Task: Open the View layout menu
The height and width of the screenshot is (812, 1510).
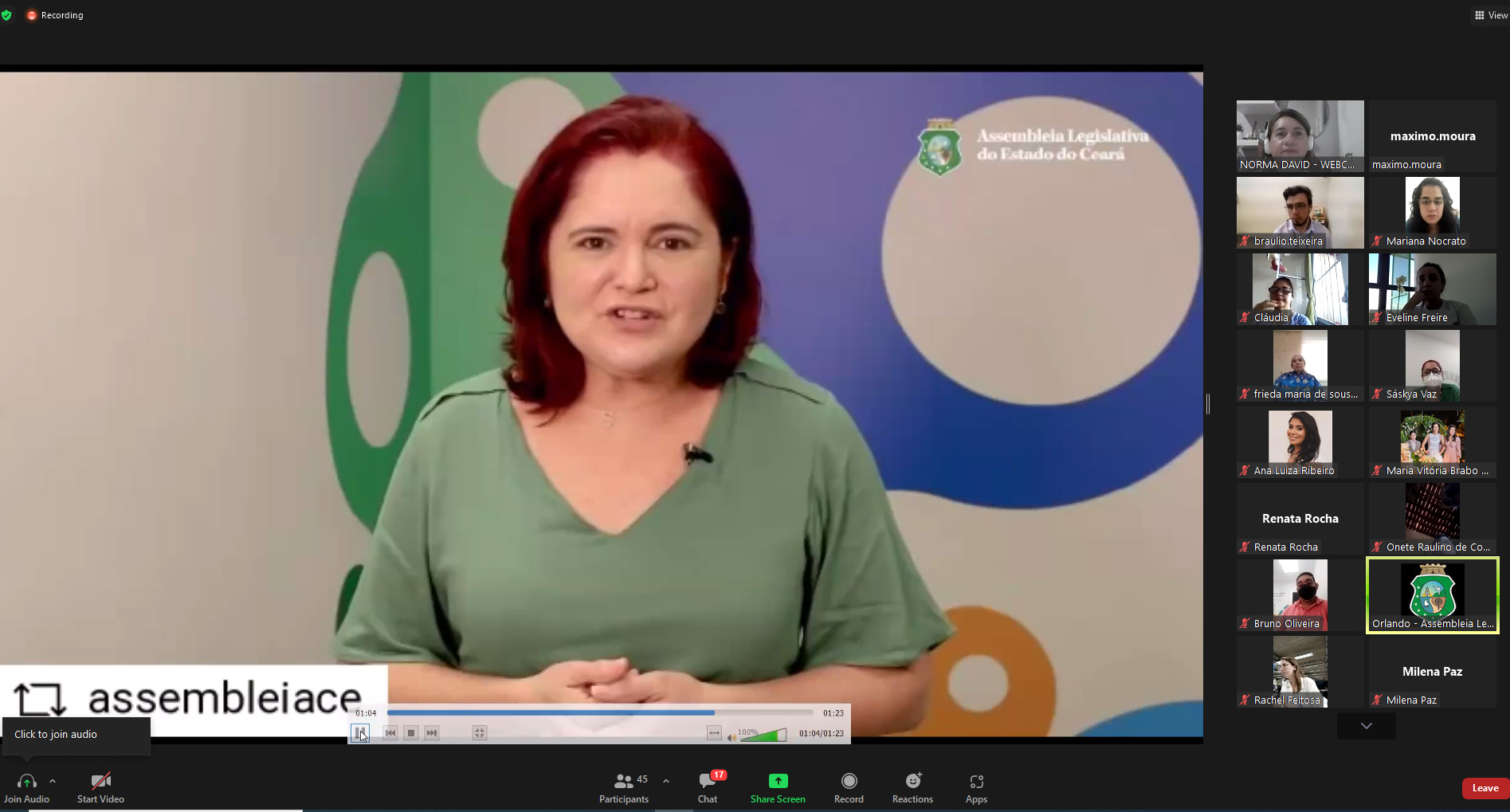Action: 1489,15
